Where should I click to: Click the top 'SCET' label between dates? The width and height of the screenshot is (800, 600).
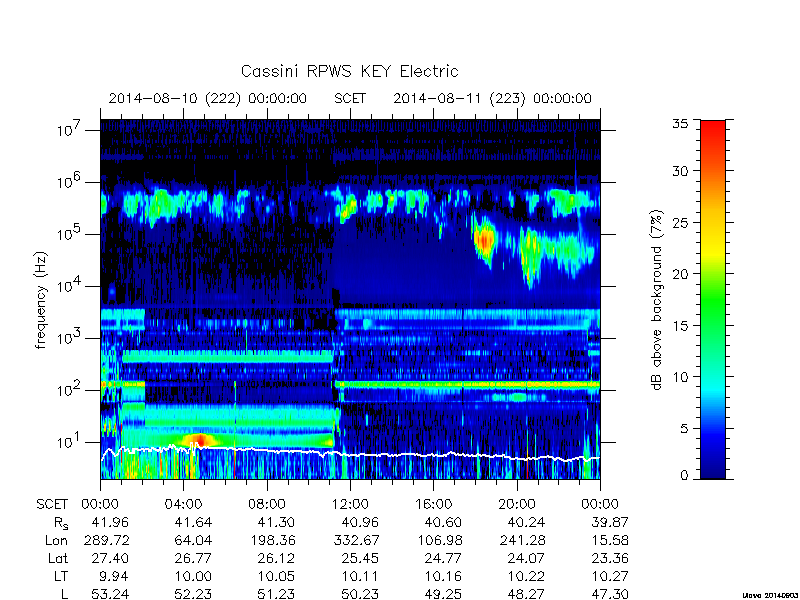pos(350,98)
